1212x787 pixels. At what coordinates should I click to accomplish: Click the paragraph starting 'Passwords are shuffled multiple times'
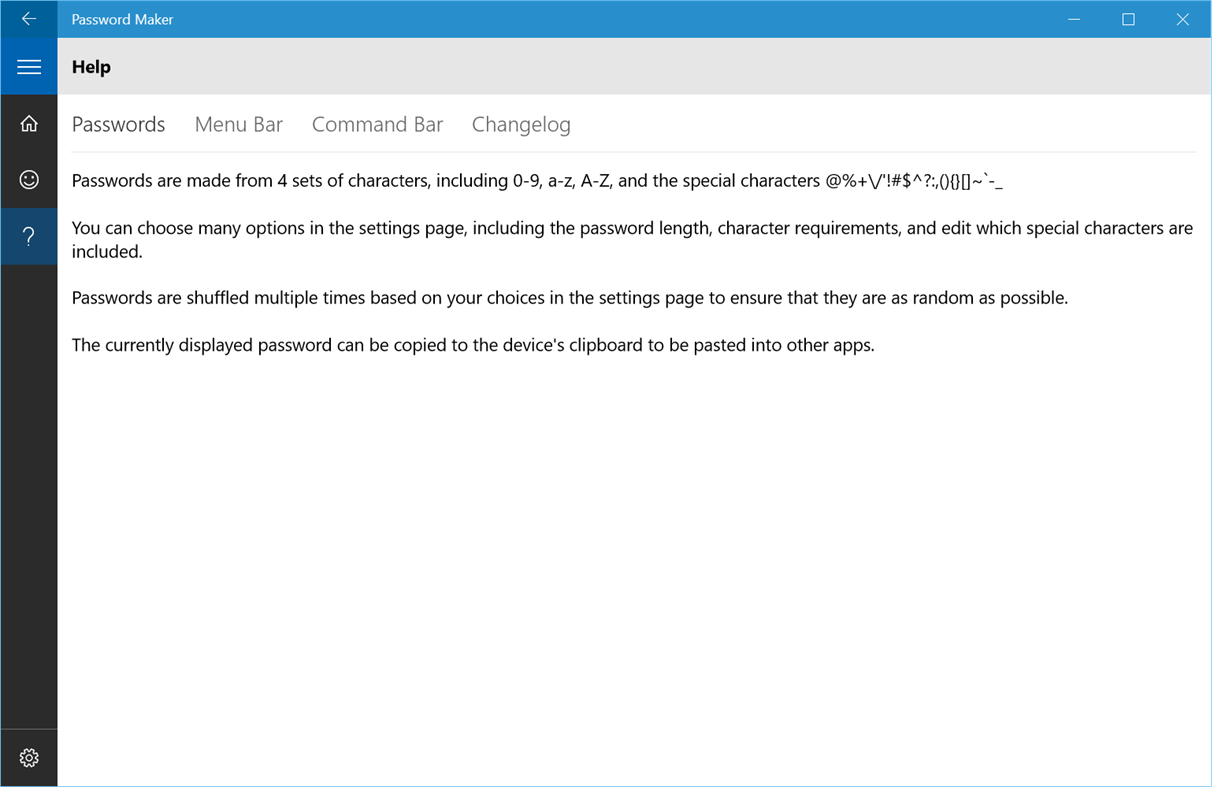coord(570,298)
